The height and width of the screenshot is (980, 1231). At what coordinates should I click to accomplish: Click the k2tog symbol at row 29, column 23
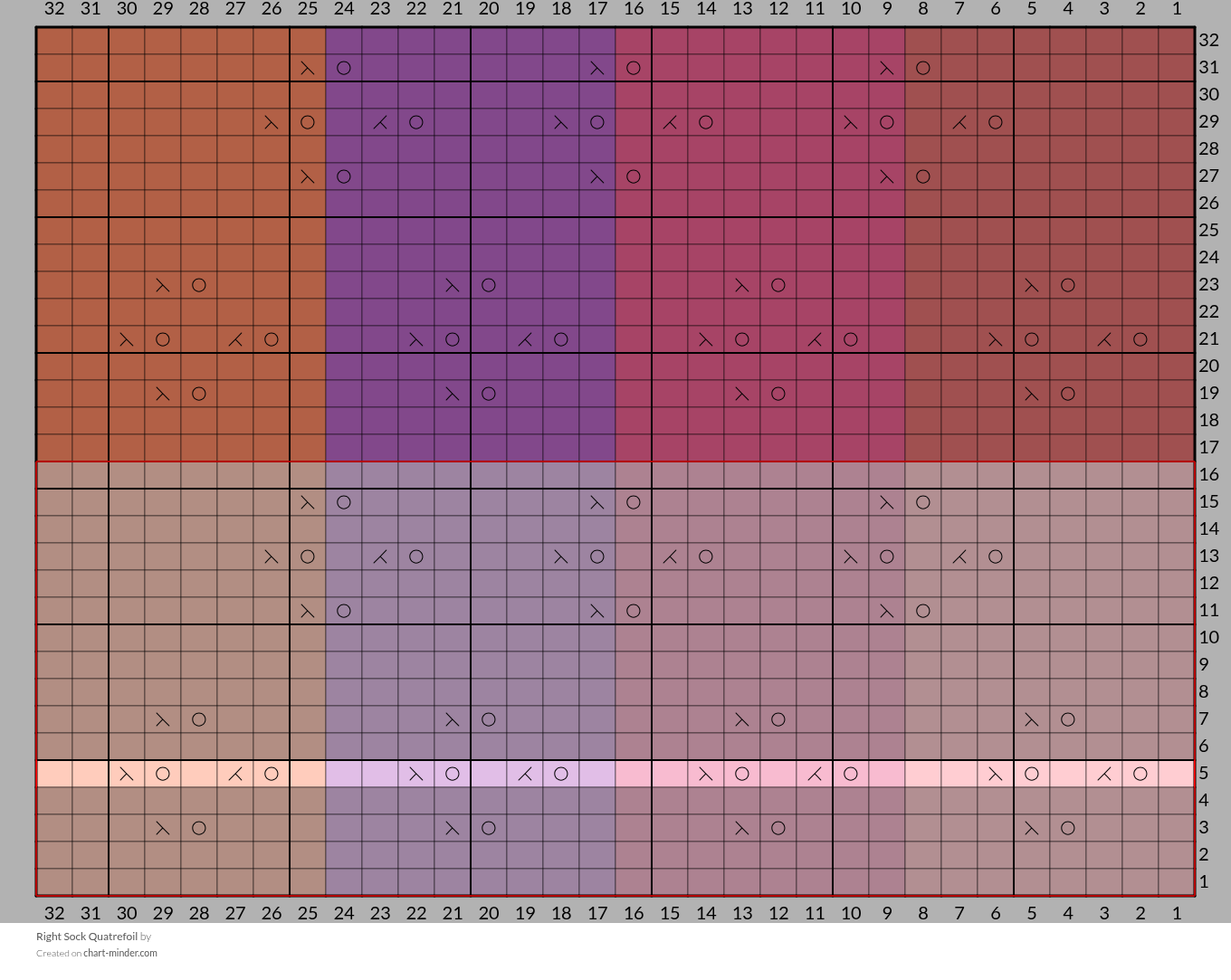pos(380,122)
